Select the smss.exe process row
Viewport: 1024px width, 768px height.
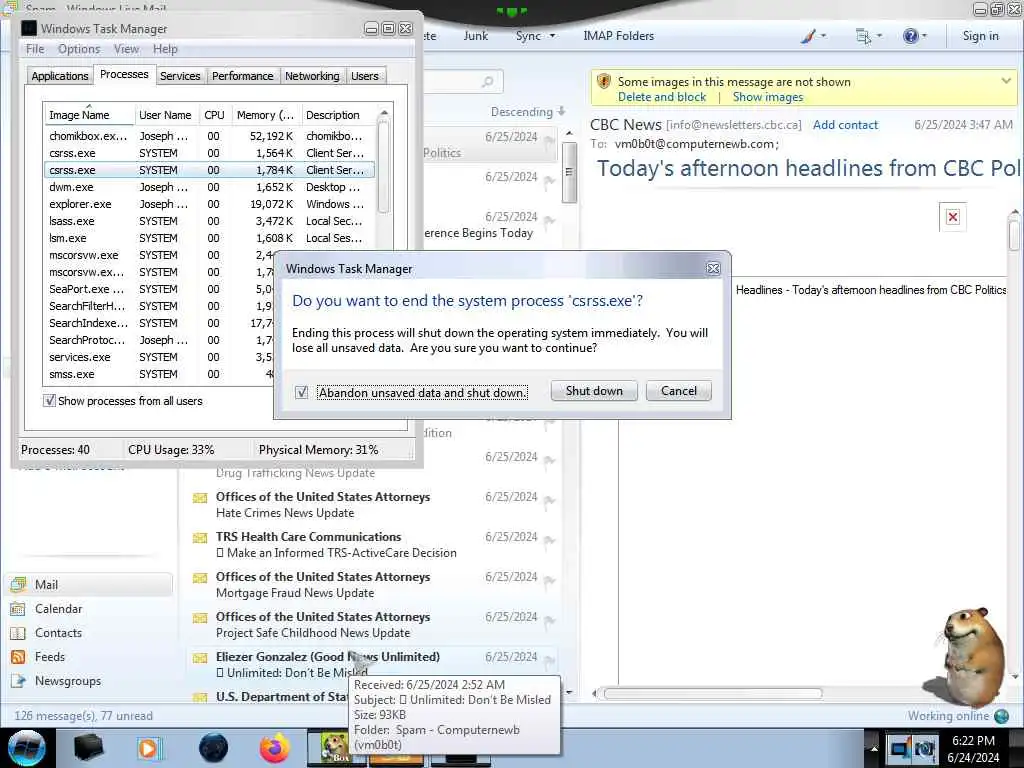[158, 374]
